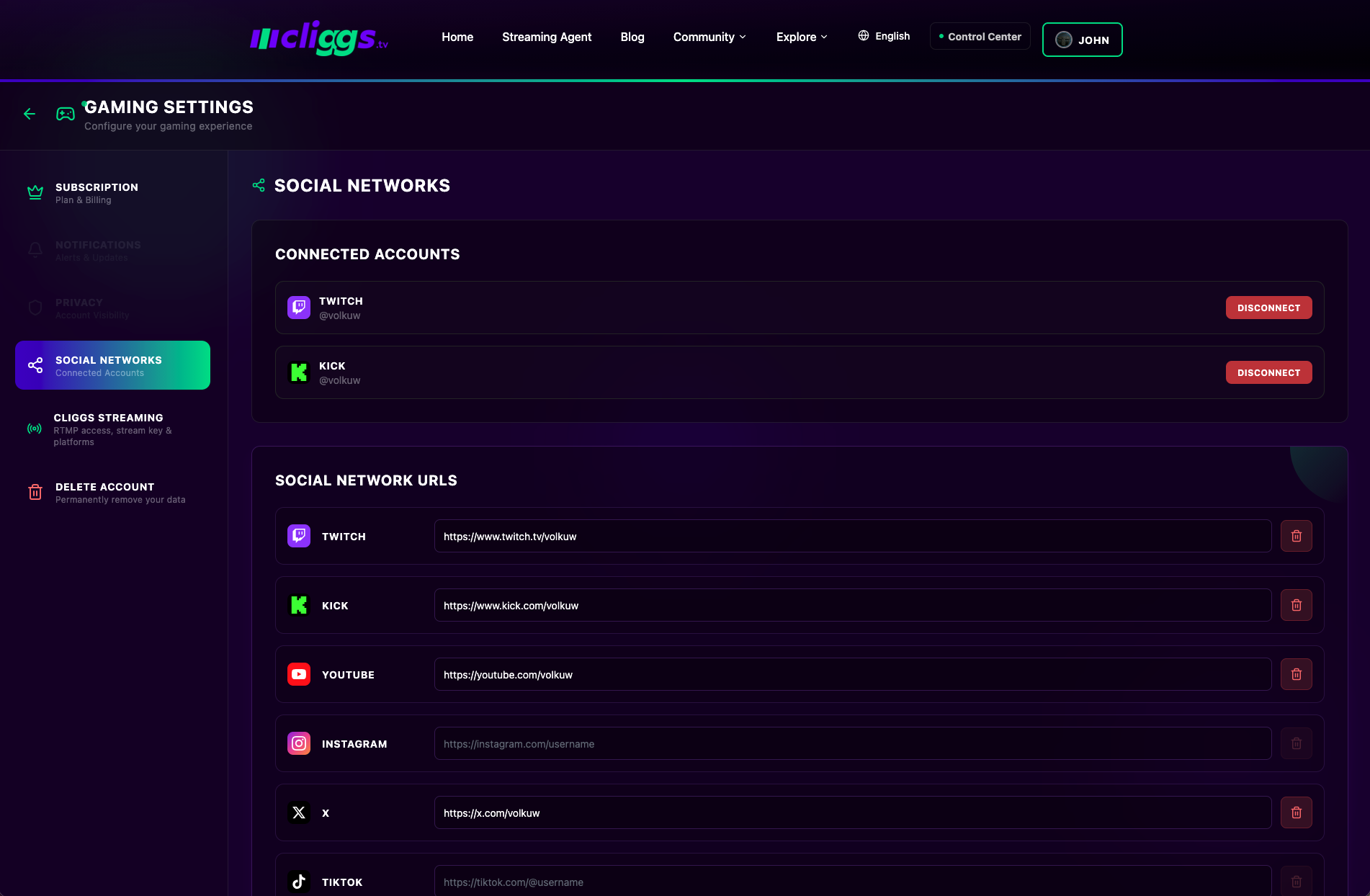Click the Twitch icon in Social Network URLs
This screenshot has width=1370, height=896.
tap(299, 536)
